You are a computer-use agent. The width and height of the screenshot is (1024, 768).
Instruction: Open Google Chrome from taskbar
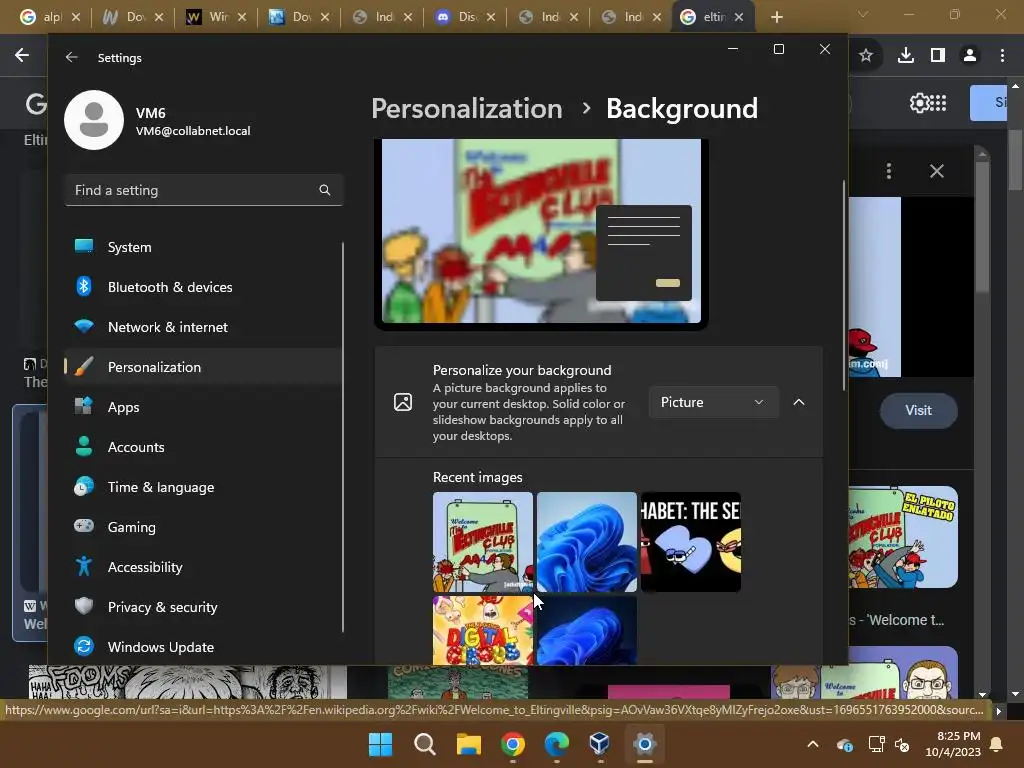click(x=513, y=744)
